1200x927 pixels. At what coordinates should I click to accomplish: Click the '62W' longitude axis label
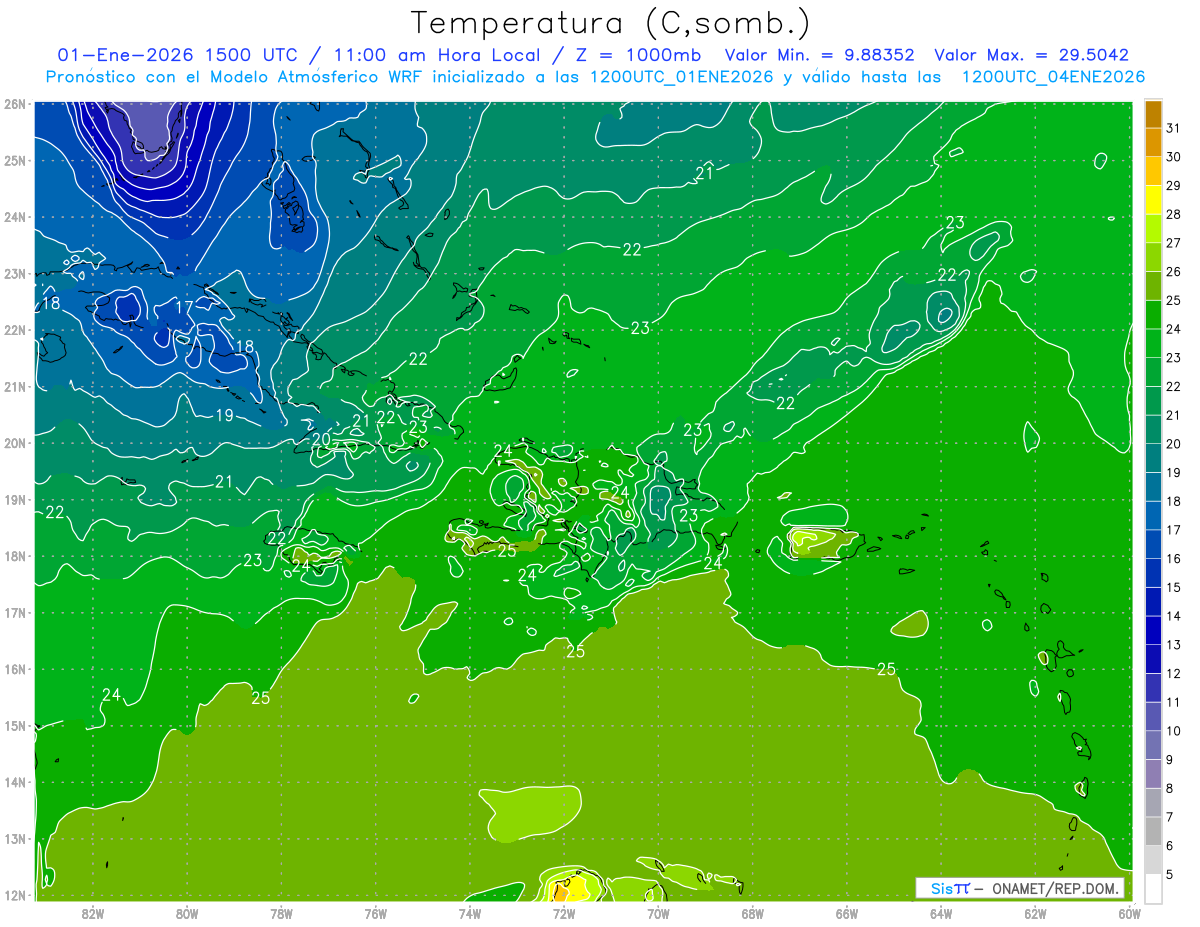(1035, 913)
